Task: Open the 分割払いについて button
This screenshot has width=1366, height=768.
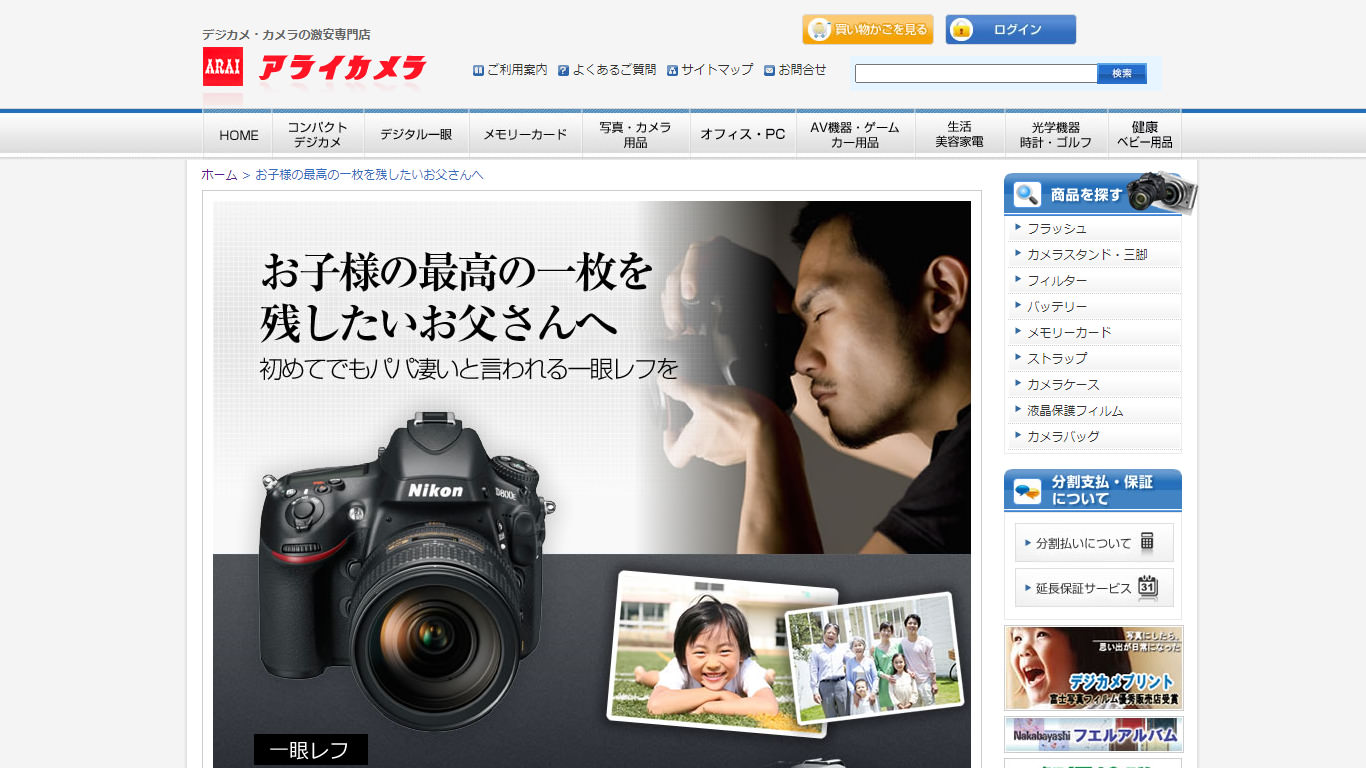Action: click(1094, 543)
